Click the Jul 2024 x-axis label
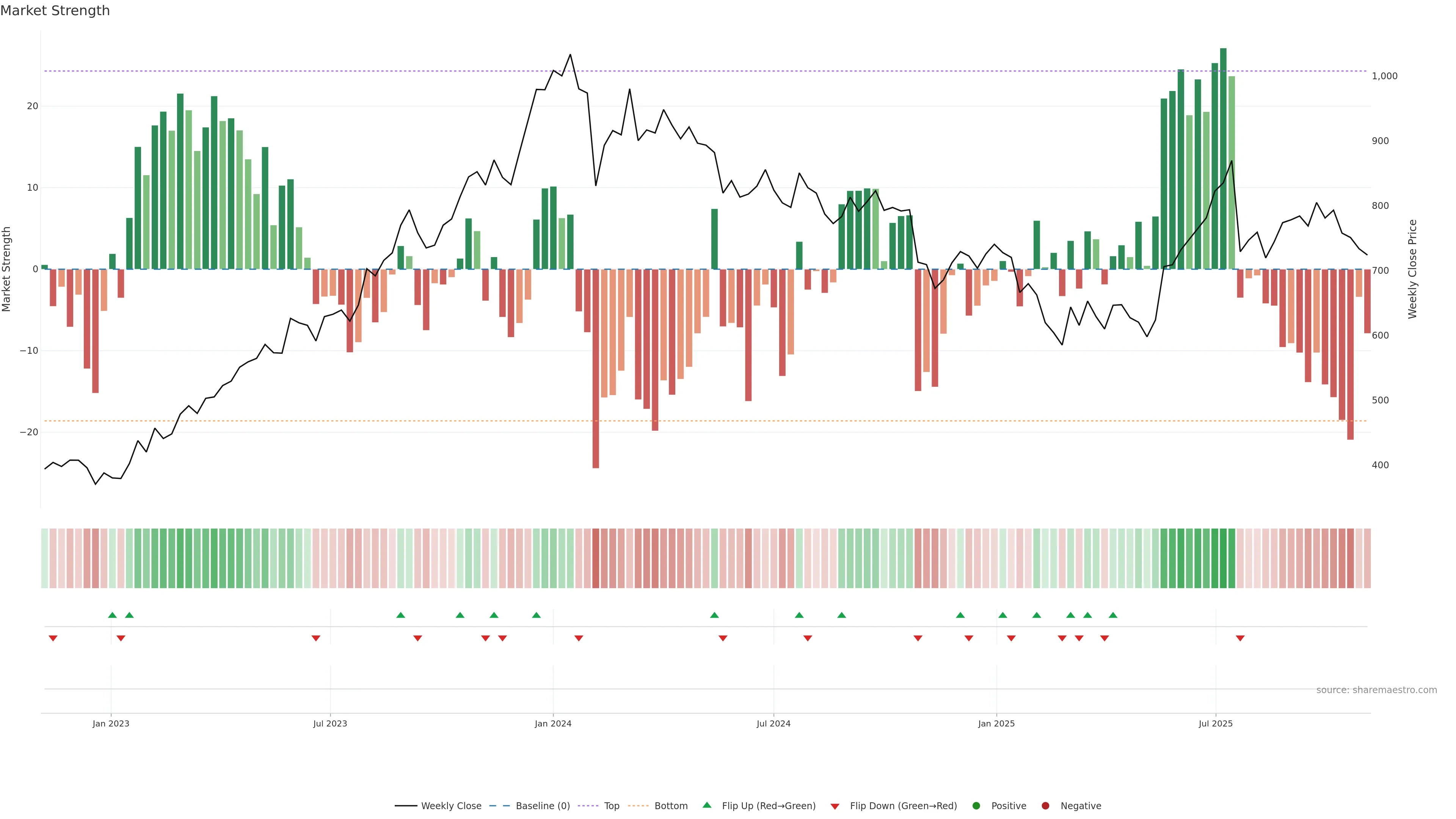Viewport: 1456px width, 819px height. [x=773, y=723]
